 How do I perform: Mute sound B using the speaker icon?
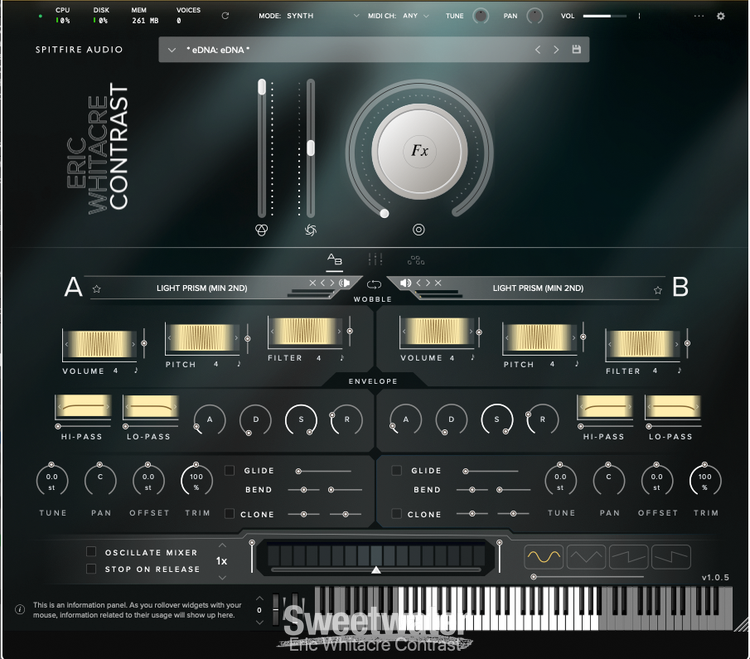(x=405, y=283)
